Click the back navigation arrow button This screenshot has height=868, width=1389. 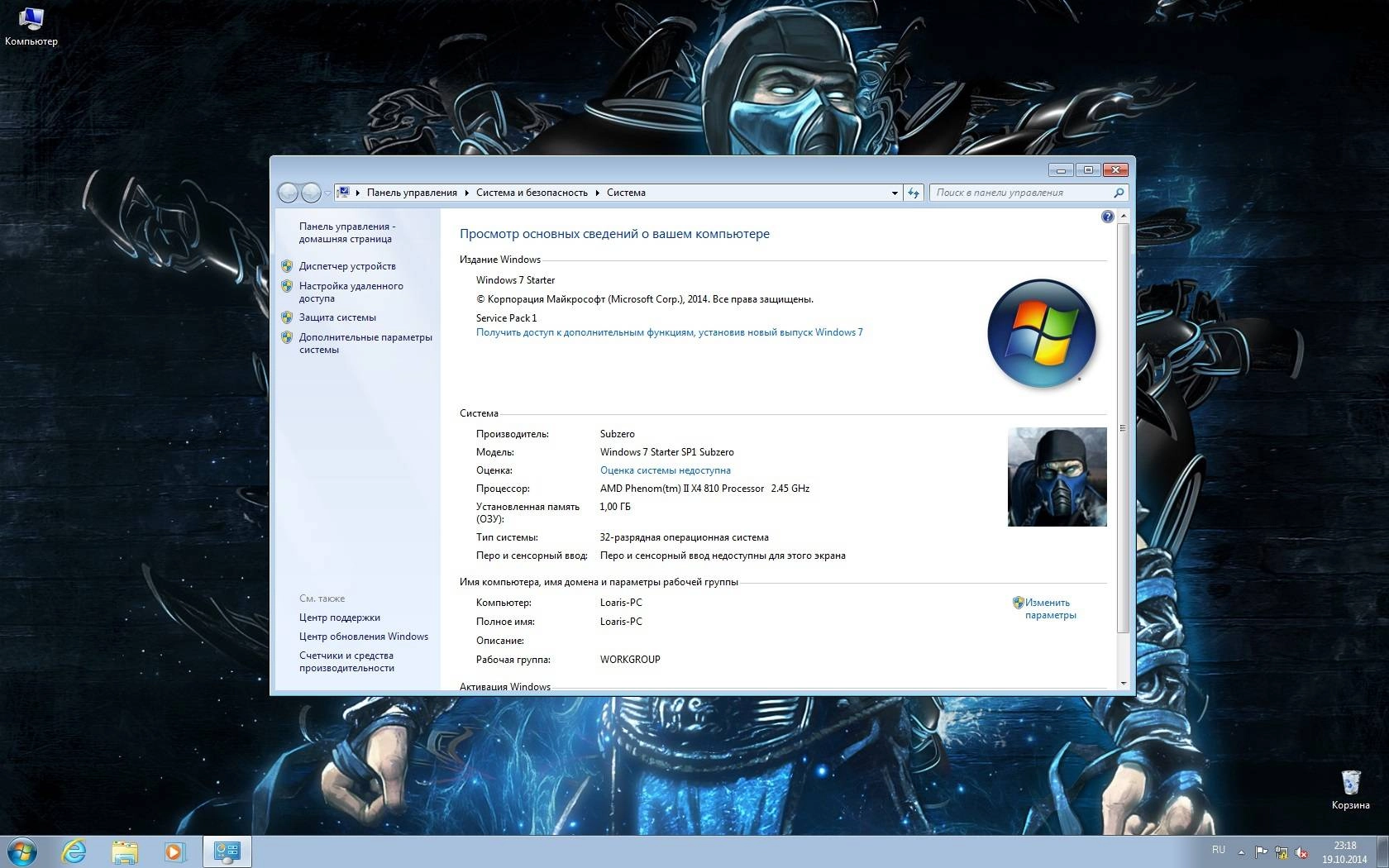click(x=288, y=193)
